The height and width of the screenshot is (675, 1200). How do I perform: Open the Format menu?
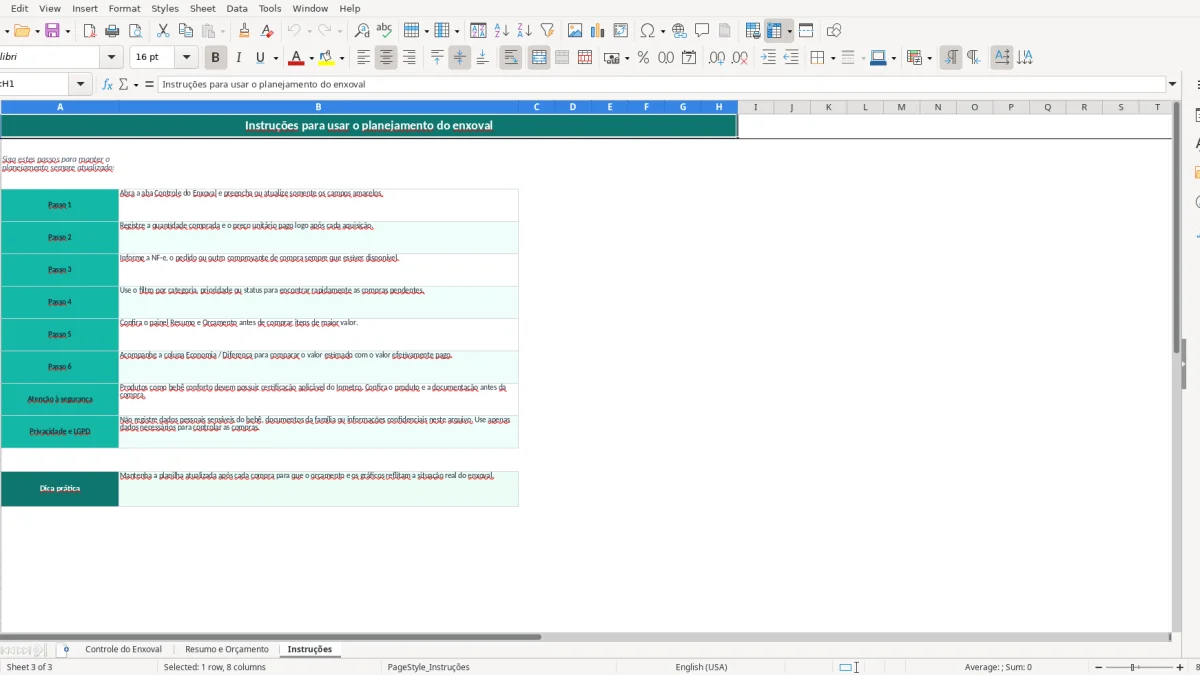tap(124, 8)
